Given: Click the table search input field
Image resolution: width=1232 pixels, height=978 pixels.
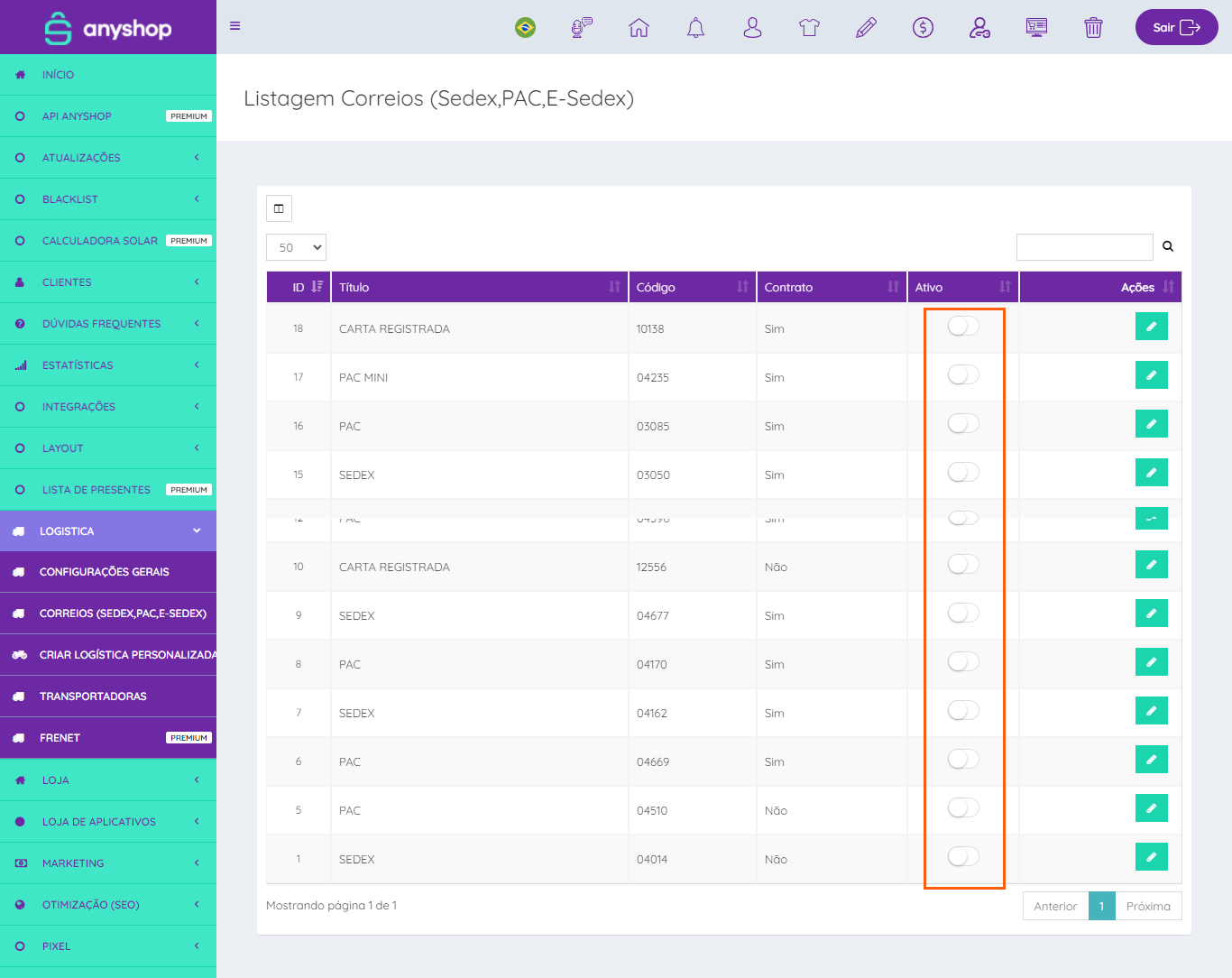Looking at the screenshot, I should (1084, 247).
